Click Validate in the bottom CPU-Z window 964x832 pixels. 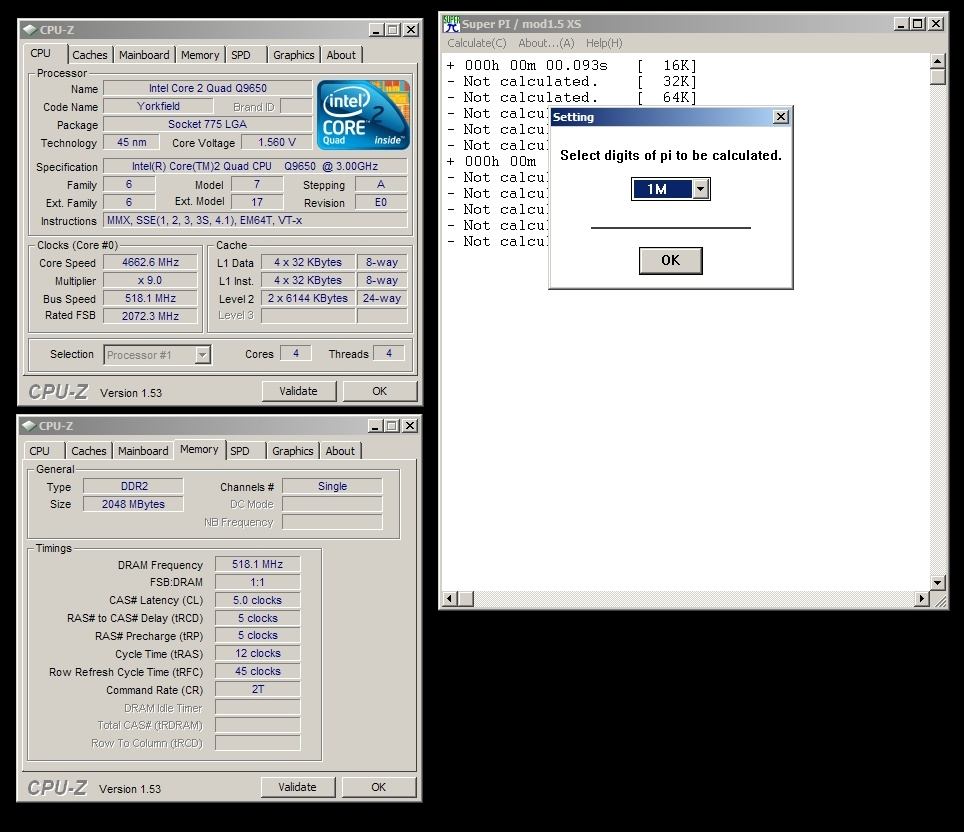pyautogui.click(x=298, y=787)
